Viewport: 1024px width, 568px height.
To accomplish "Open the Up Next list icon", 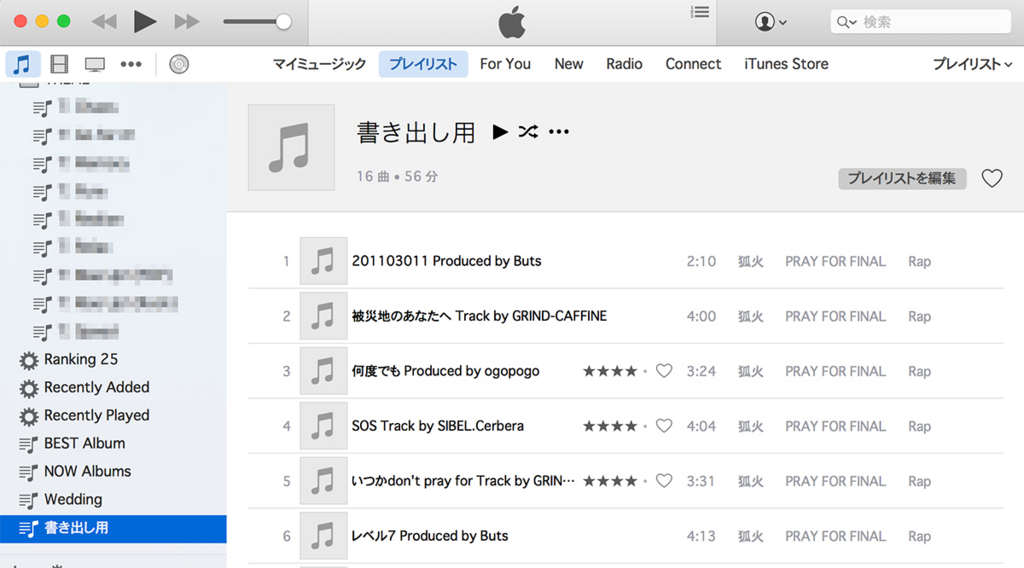I will click(x=700, y=12).
